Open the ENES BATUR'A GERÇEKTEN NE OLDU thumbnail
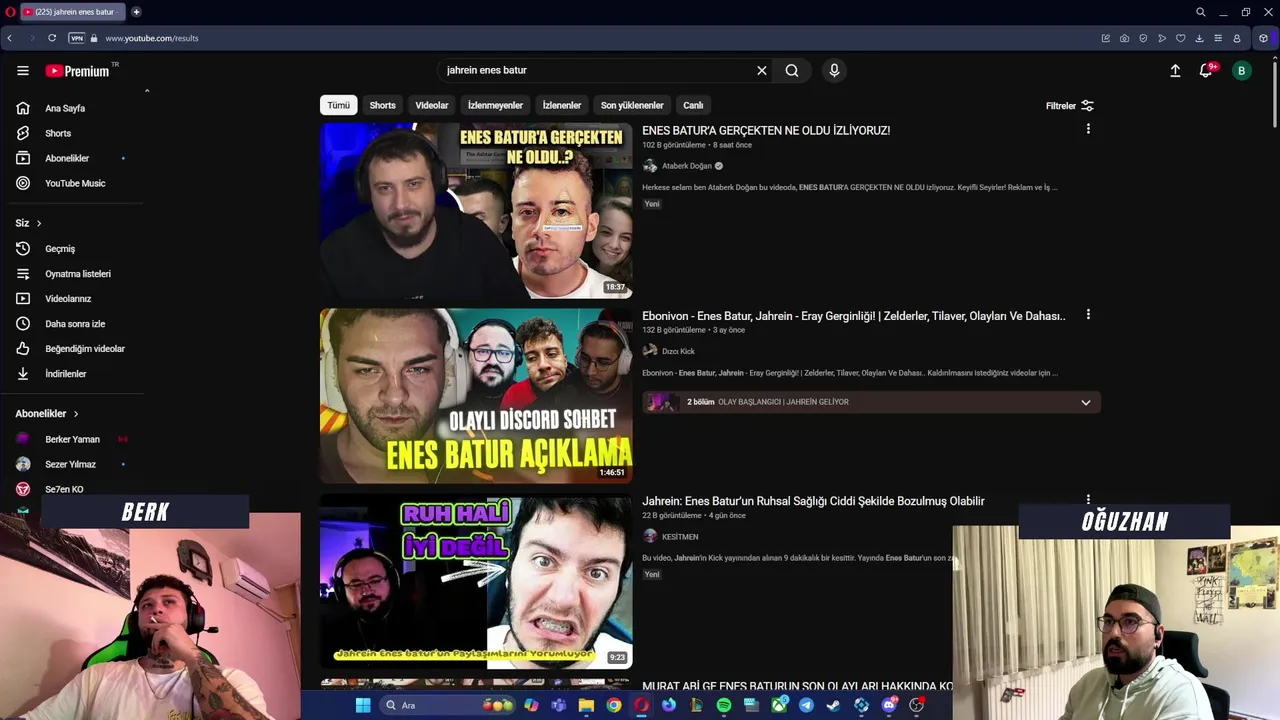Viewport: 1280px width, 720px height. click(476, 210)
